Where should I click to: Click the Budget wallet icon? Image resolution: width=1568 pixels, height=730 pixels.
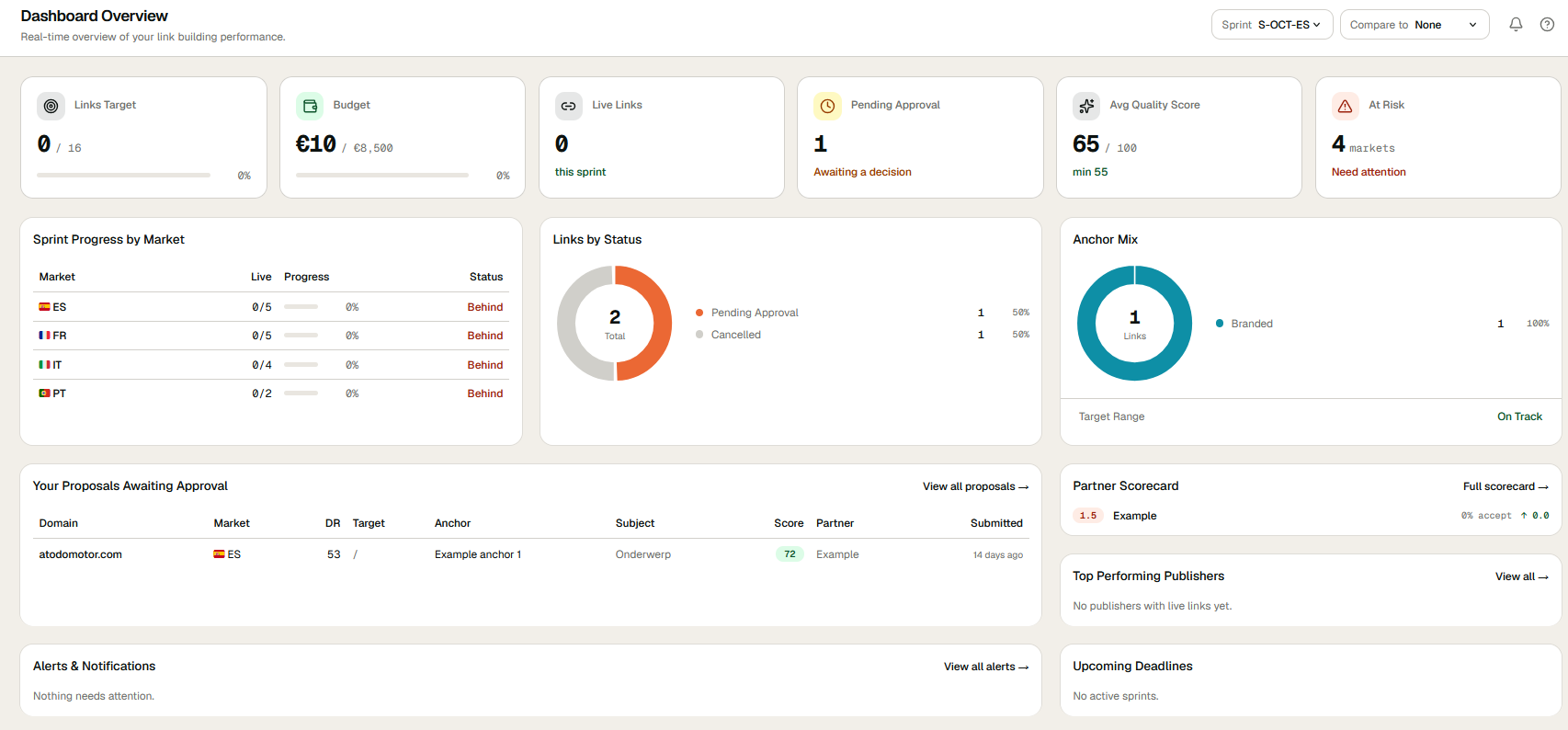(x=310, y=106)
